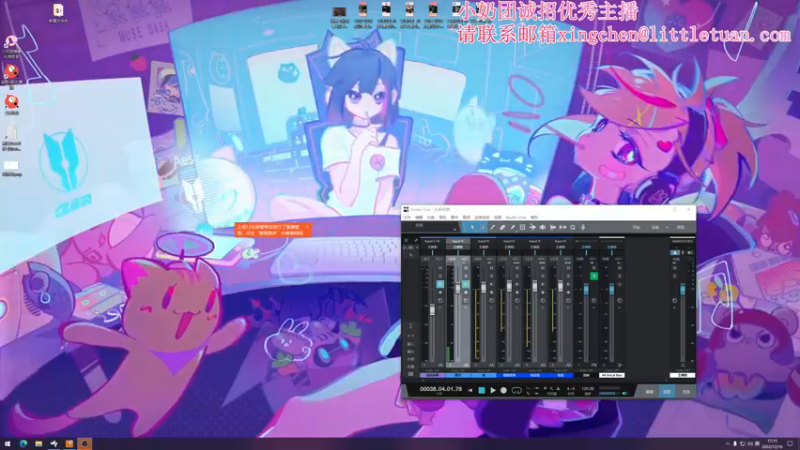Click the FX icon on the bus channel
The height and width of the screenshot is (450, 800).
coord(594,365)
